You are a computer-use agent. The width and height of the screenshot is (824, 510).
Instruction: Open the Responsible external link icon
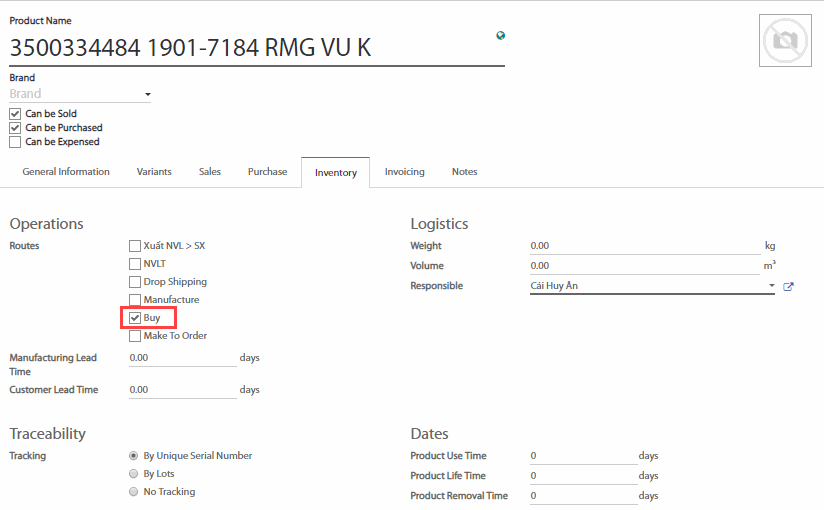[788, 287]
